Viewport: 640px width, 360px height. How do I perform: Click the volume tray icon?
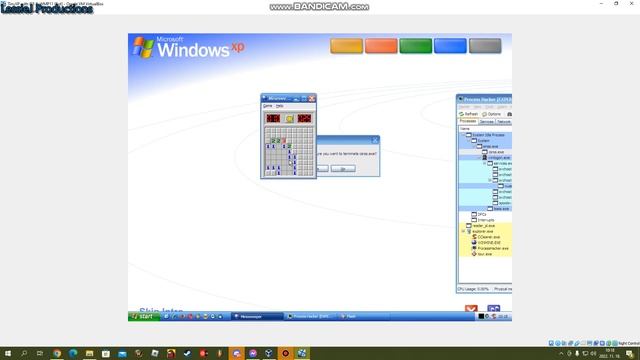pos(593,353)
